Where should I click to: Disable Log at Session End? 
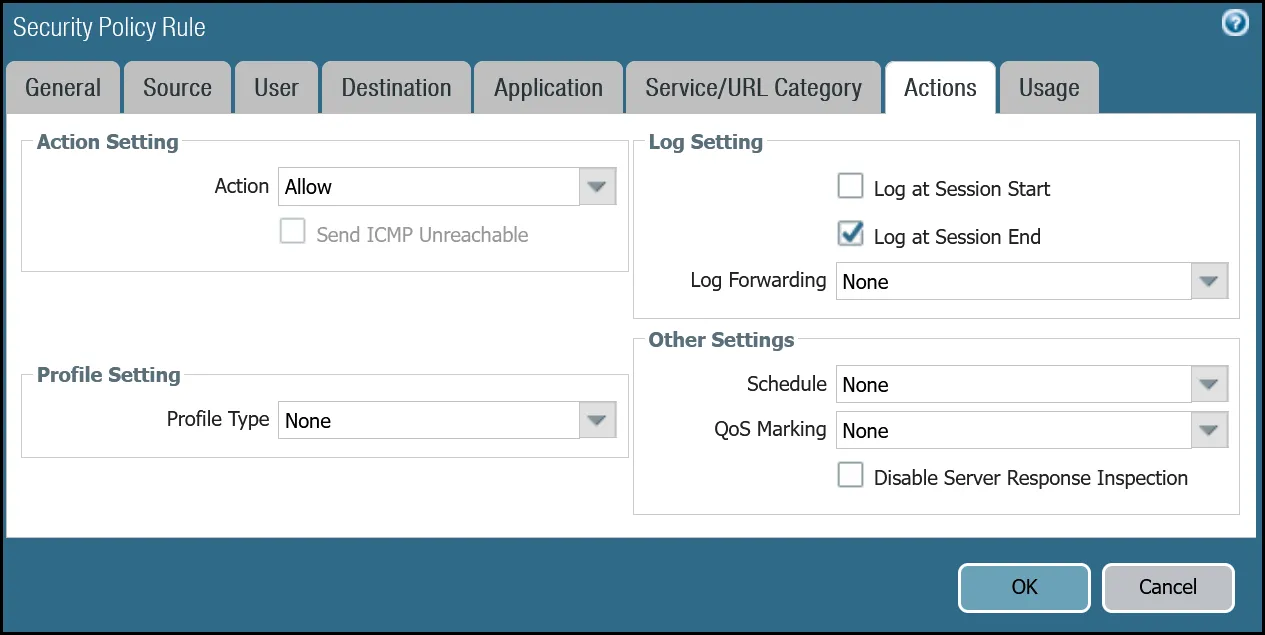click(850, 235)
